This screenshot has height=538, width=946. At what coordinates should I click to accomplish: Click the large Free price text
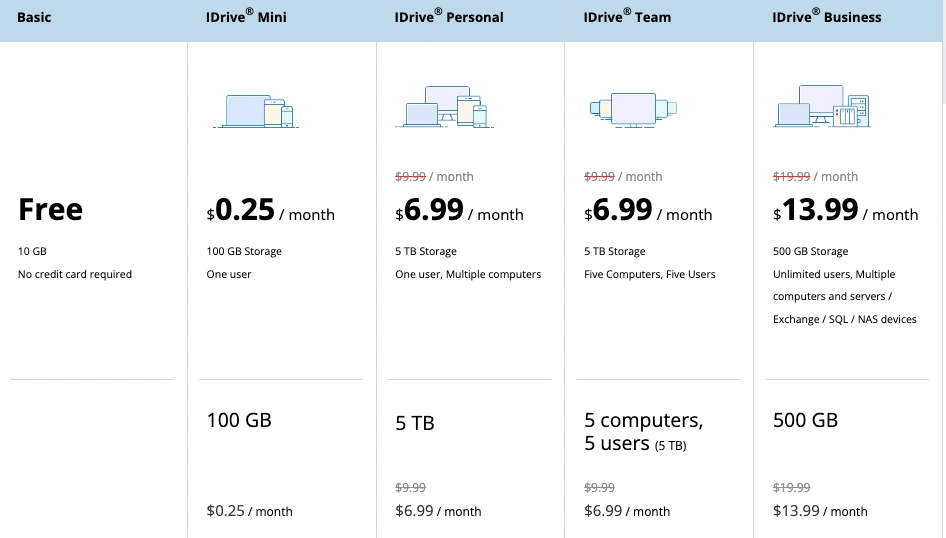coord(50,210)
